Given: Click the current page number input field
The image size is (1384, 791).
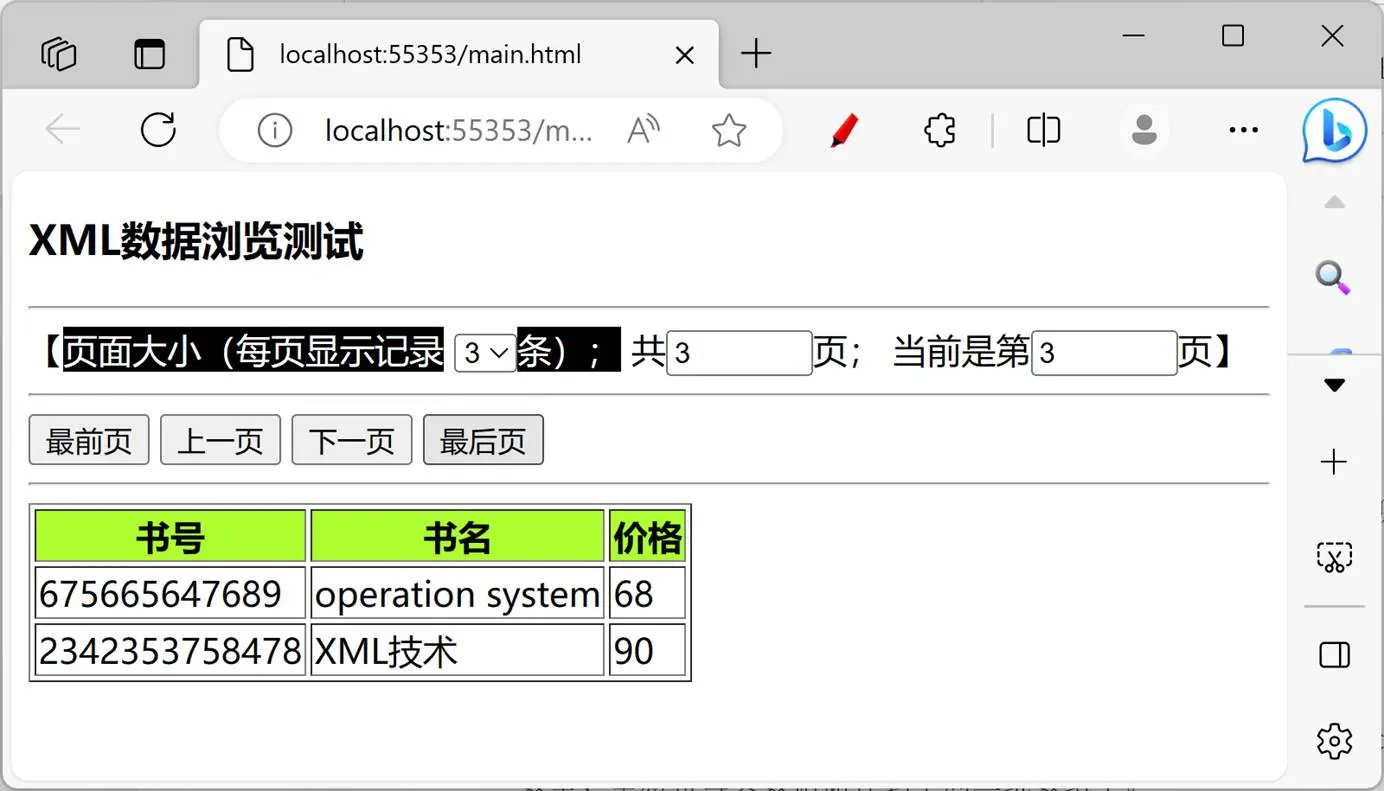Looking at the screenshot, I should point(1104,353).
